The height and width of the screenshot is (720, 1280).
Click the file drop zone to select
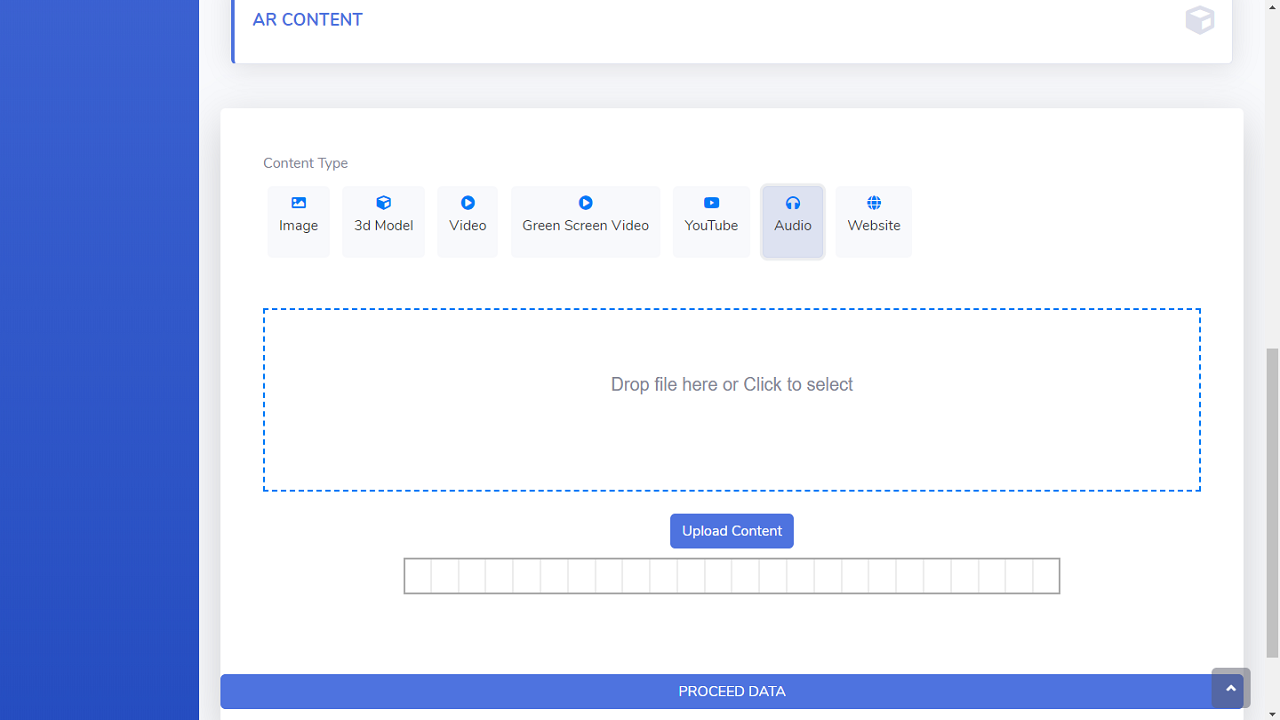point(731,399)
